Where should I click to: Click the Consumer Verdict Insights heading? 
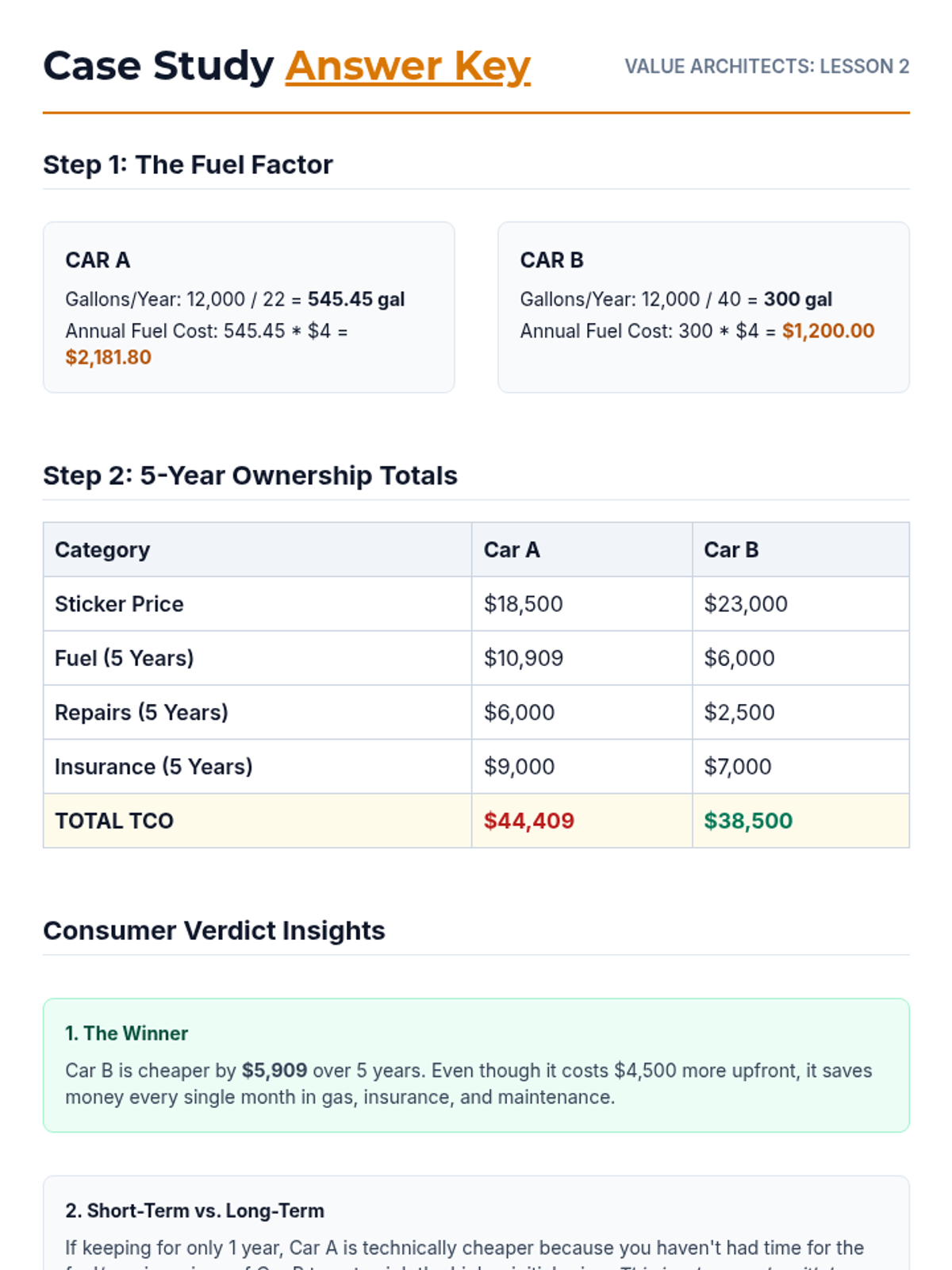pyautogui.click(x=214, y=930)
